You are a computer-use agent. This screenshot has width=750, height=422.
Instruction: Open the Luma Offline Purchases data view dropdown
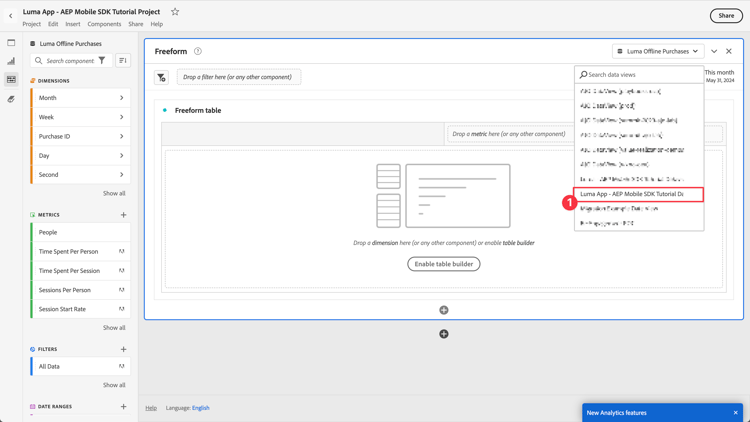[658, 51]
